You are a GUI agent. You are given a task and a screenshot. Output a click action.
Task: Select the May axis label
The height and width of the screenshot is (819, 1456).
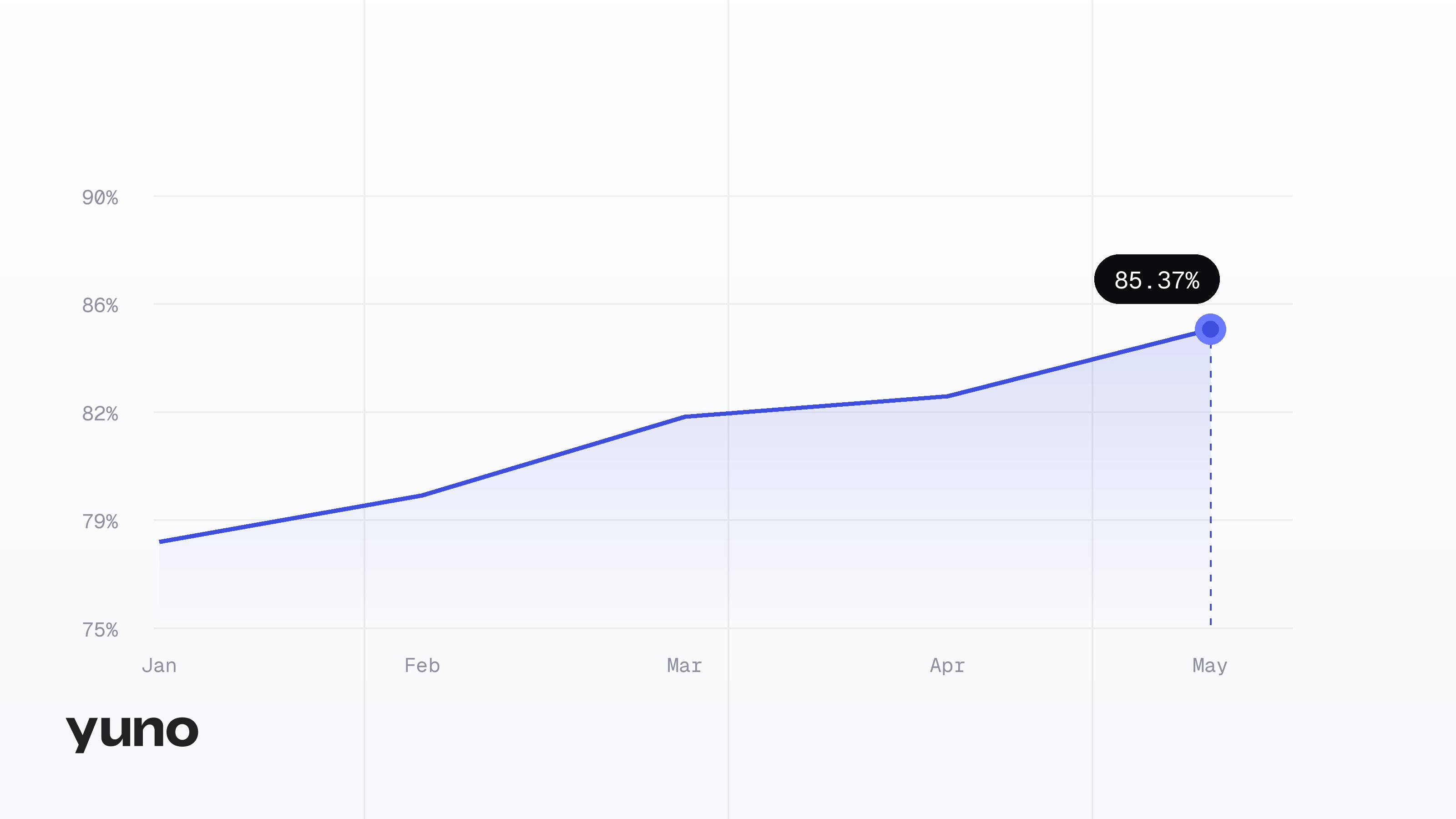[x=1209, y=666]
